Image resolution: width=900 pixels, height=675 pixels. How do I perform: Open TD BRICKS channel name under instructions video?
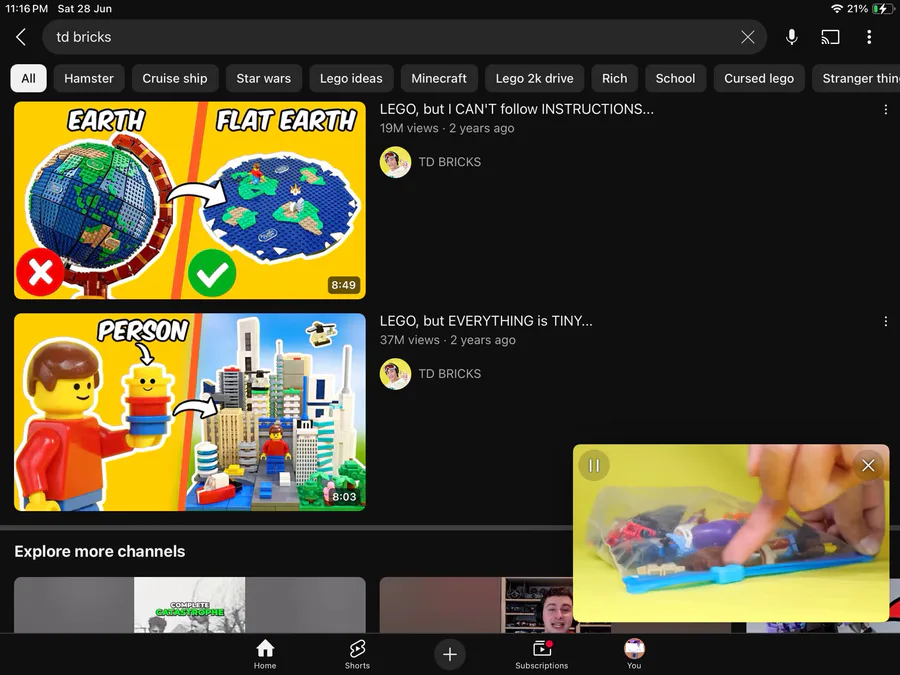[449, 162]
